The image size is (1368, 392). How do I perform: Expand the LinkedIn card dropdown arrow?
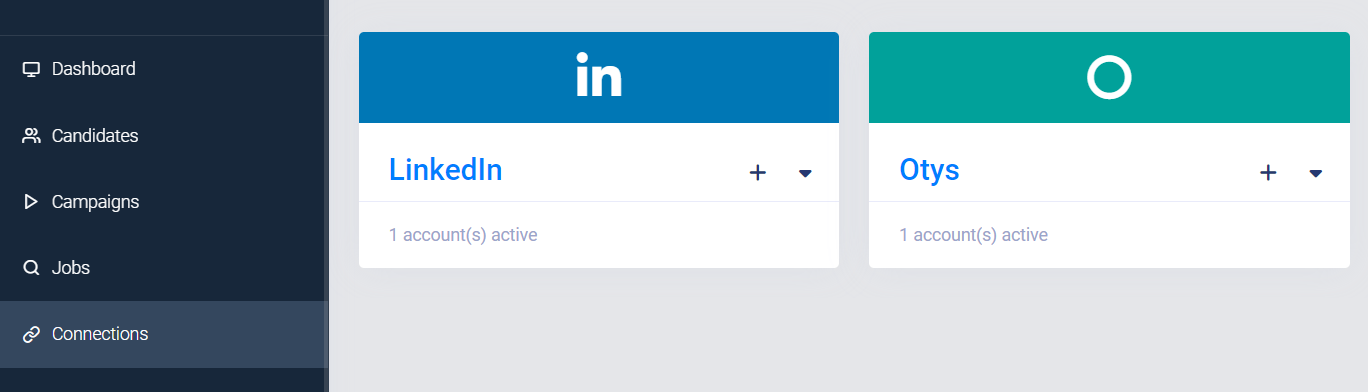pos(805,174)
